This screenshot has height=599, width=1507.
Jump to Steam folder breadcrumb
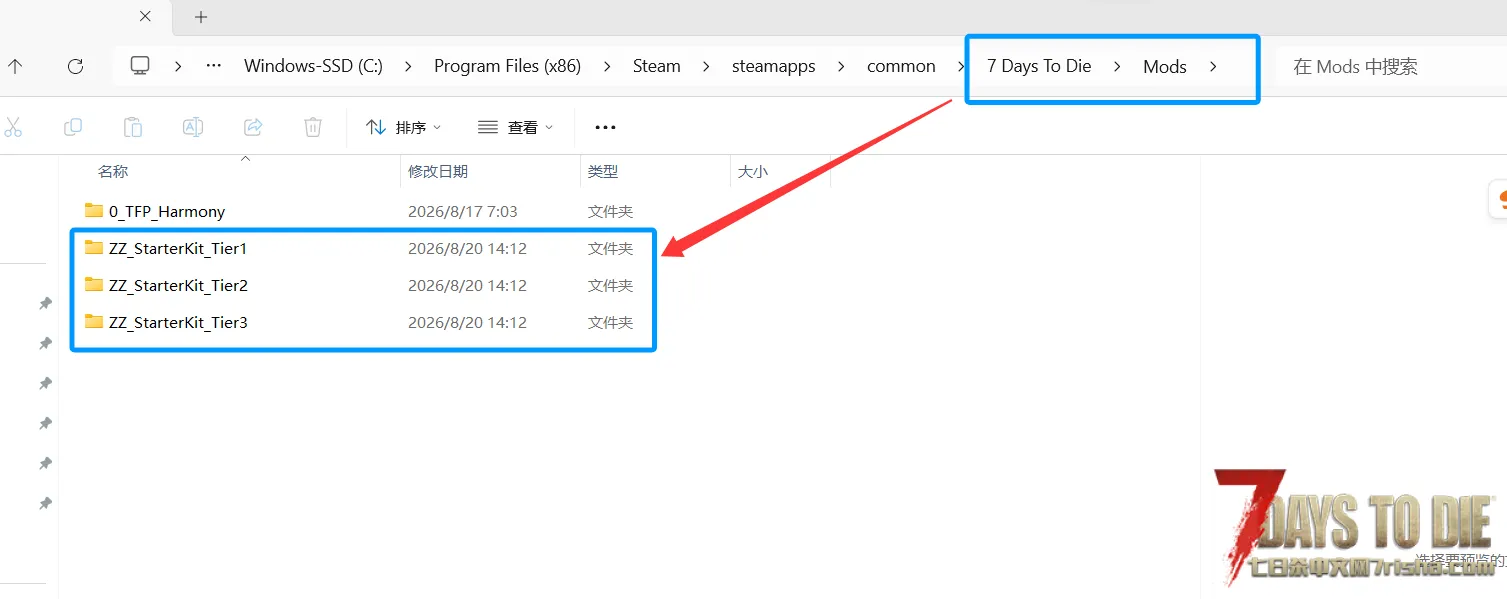tap(656, 66)
